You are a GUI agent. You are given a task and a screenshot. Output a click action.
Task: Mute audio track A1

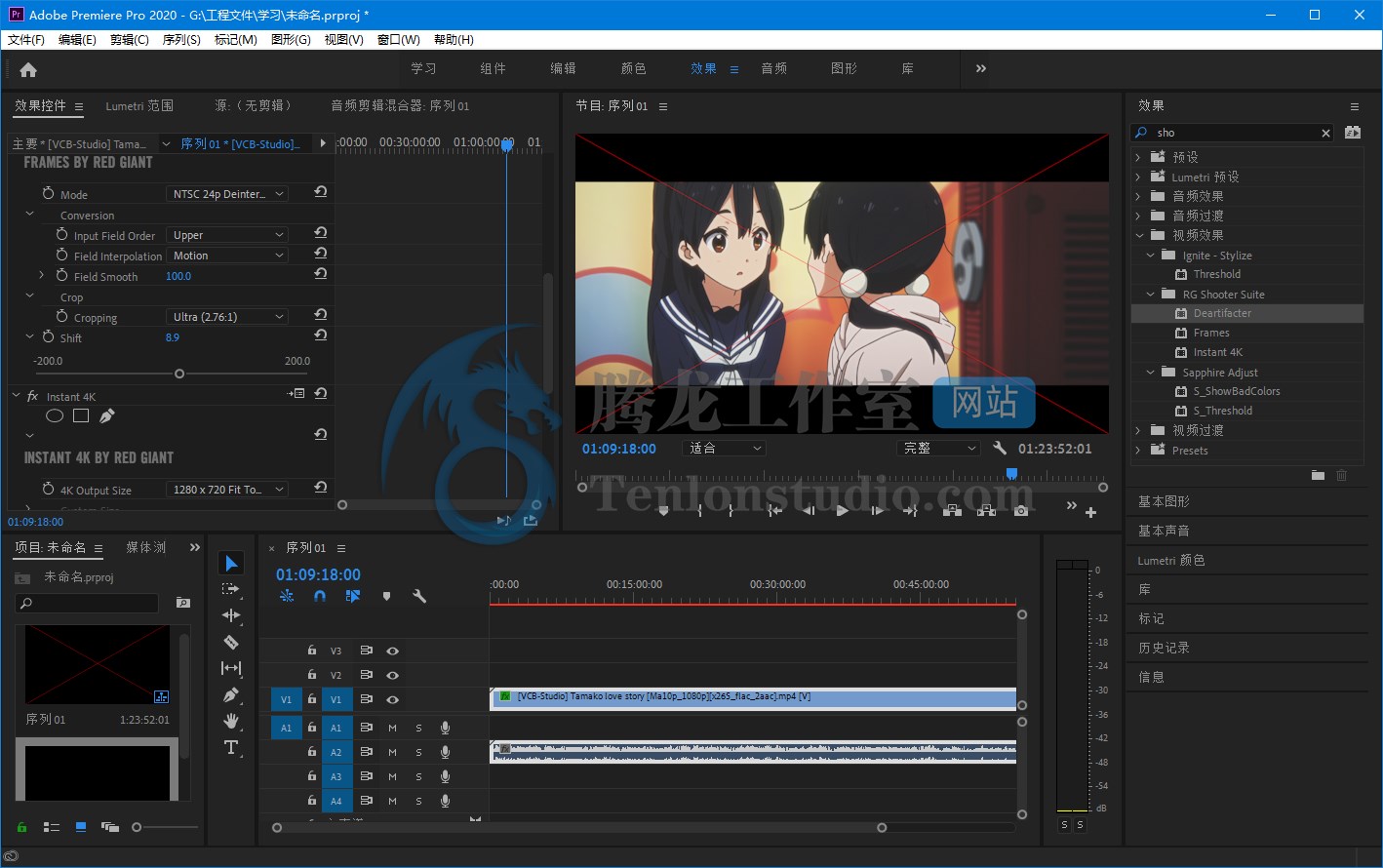pyautogui.click(x=392, y=728)
